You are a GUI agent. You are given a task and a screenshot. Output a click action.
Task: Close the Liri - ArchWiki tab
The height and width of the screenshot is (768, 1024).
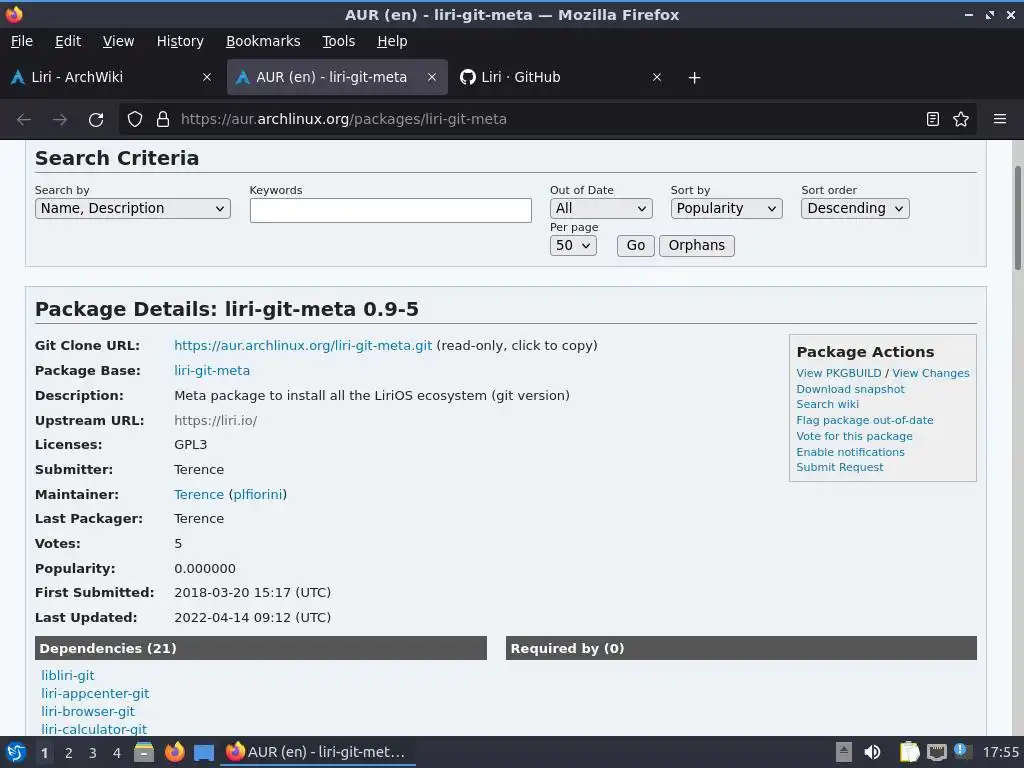pos(206,77)
